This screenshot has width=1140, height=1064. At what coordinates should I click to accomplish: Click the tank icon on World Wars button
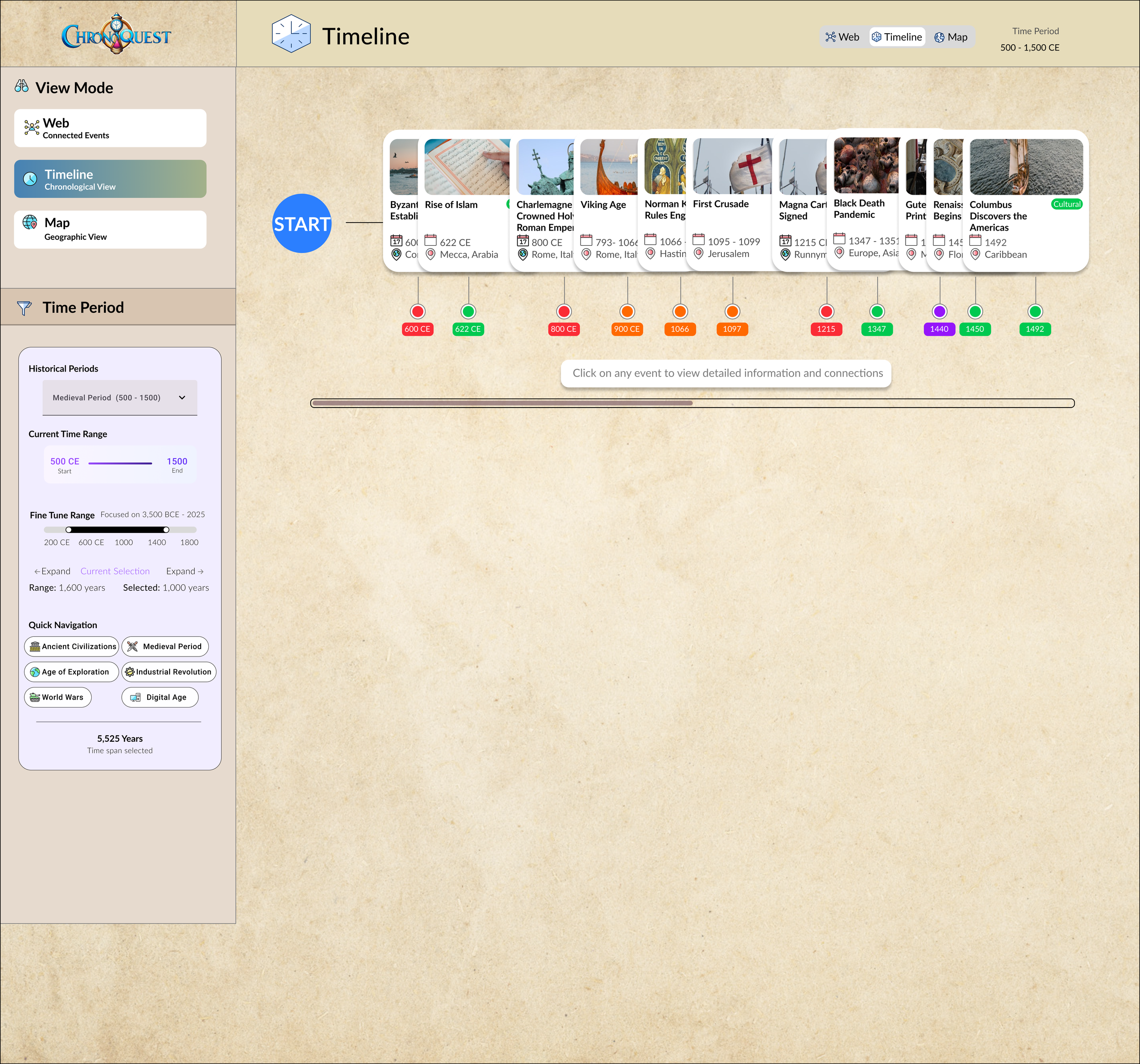click(x=34, y=697)
